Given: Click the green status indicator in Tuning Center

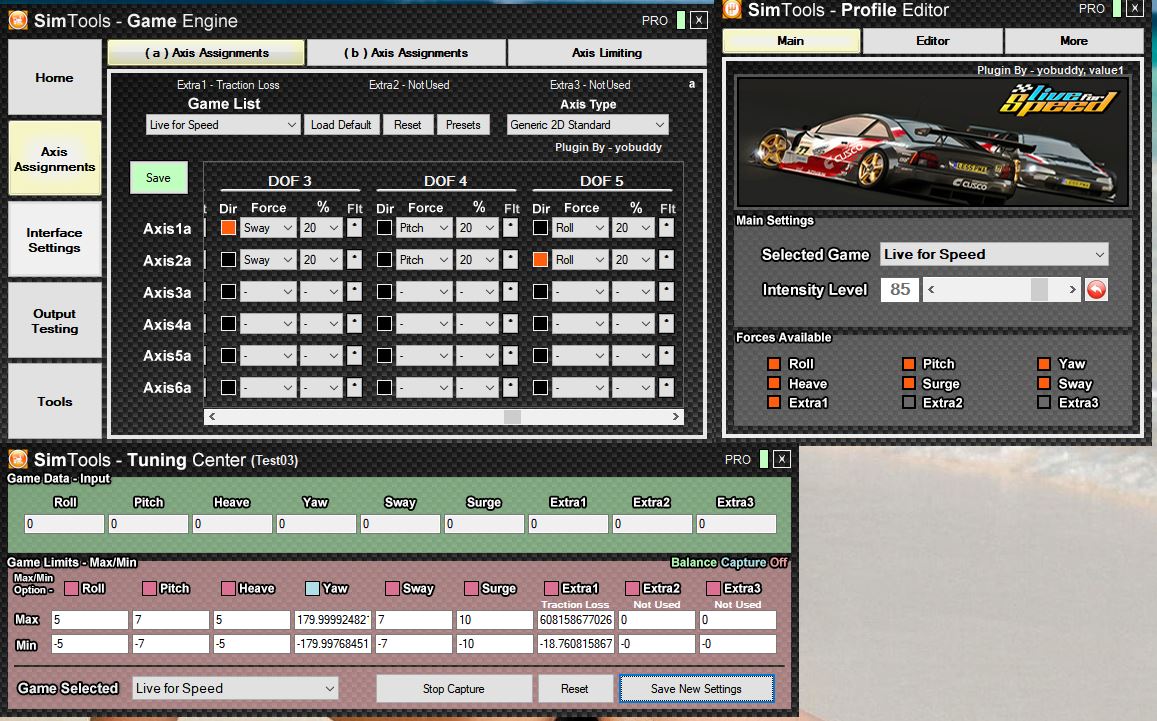Looking at the screenshot, I should coord(764,459).
